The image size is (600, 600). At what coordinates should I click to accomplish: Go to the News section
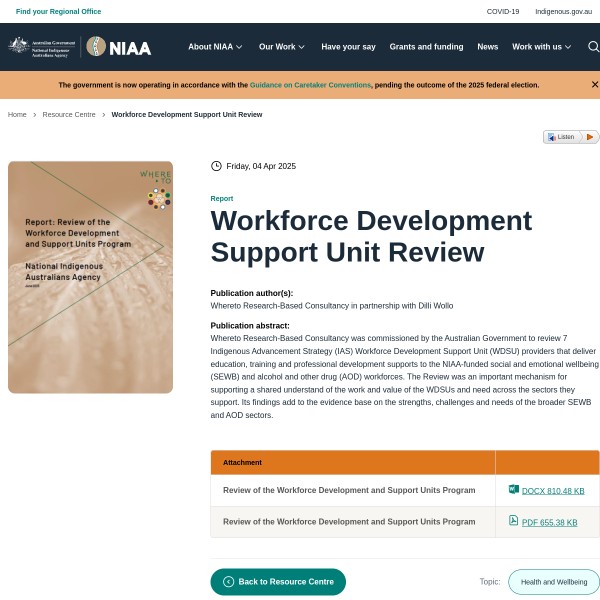pyautogui.click(x=487, y=47)
